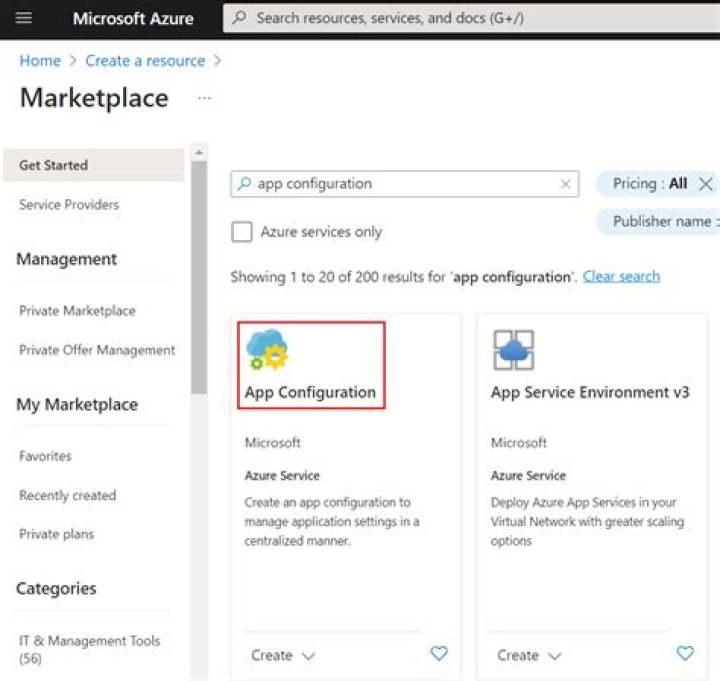Enable the Azure services only checkbox
Viewport: 720px width, 681px height.
(242, 232)
